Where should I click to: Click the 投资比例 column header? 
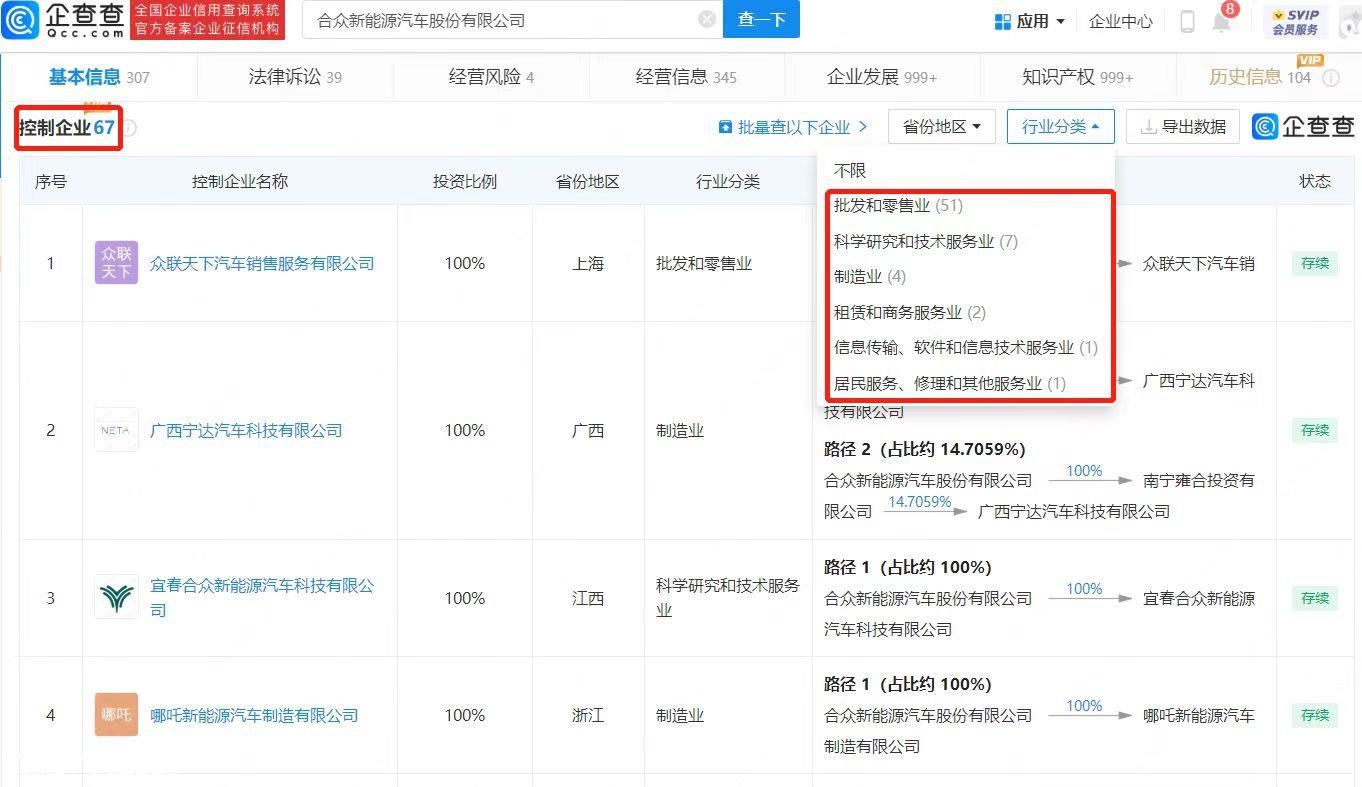click(x=465, y=181)
